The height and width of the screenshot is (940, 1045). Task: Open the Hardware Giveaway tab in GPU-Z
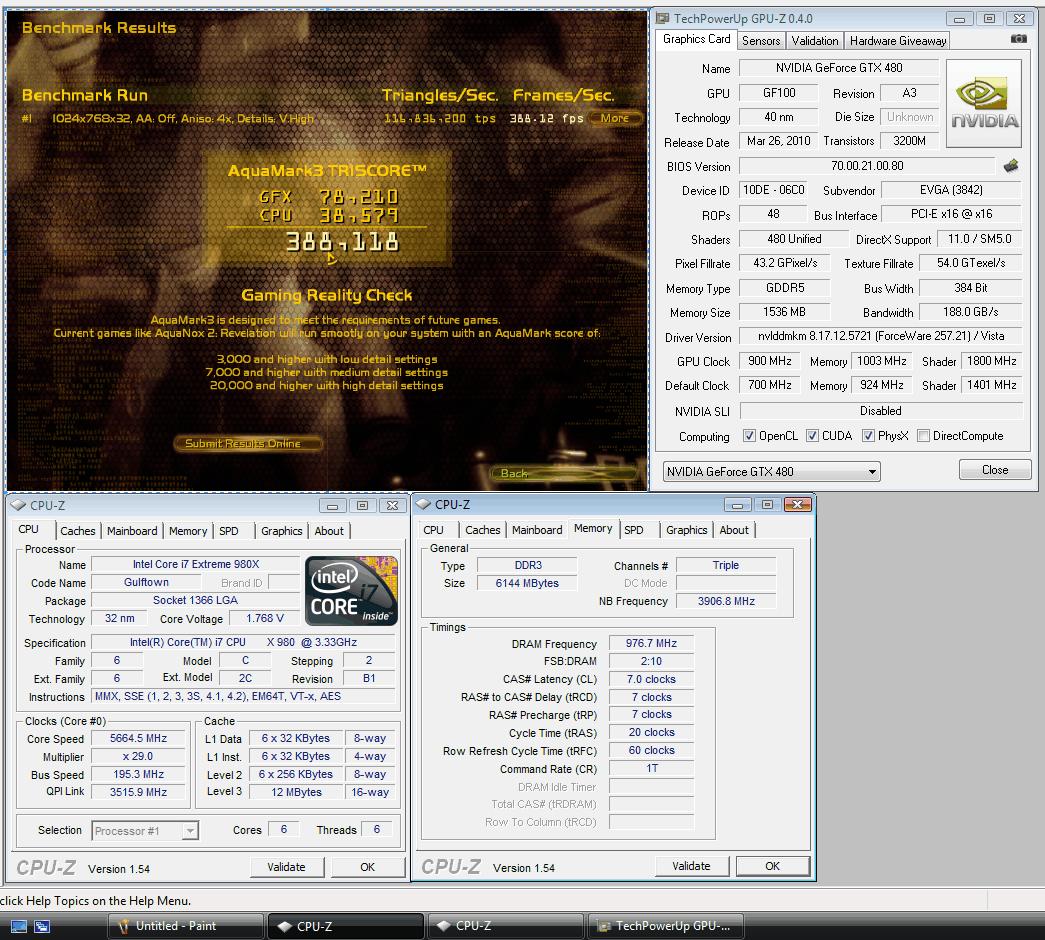897,41
